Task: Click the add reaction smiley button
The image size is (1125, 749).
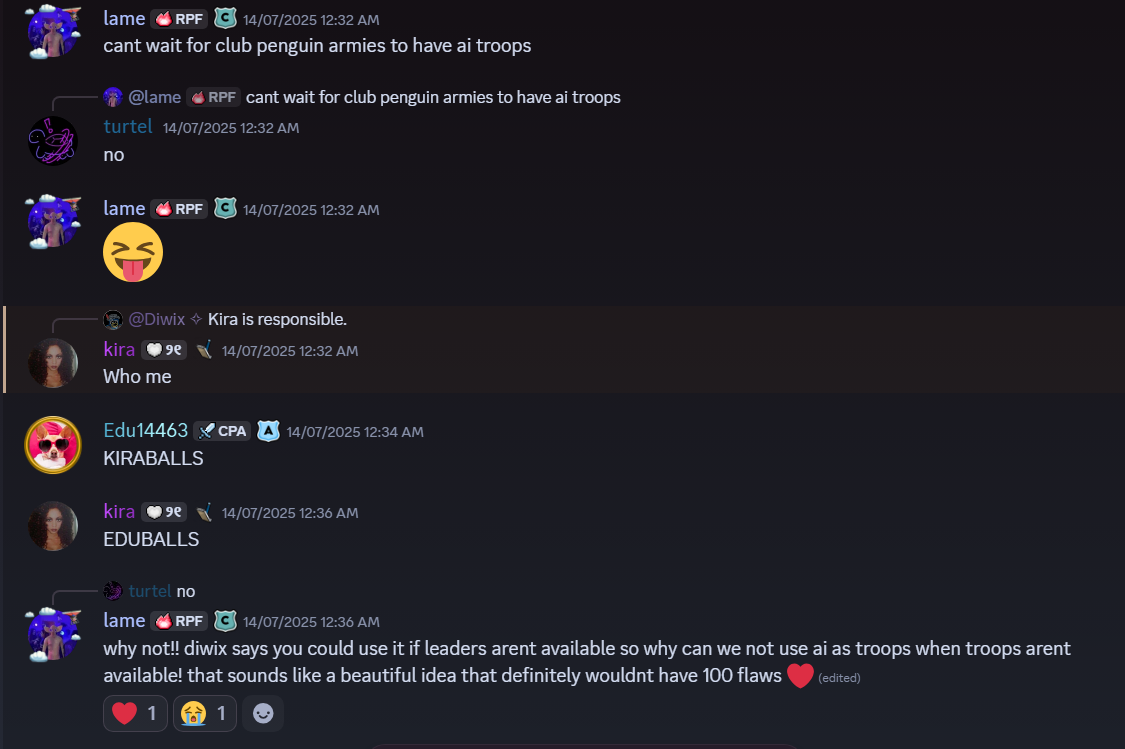Action: pos(263,714)
